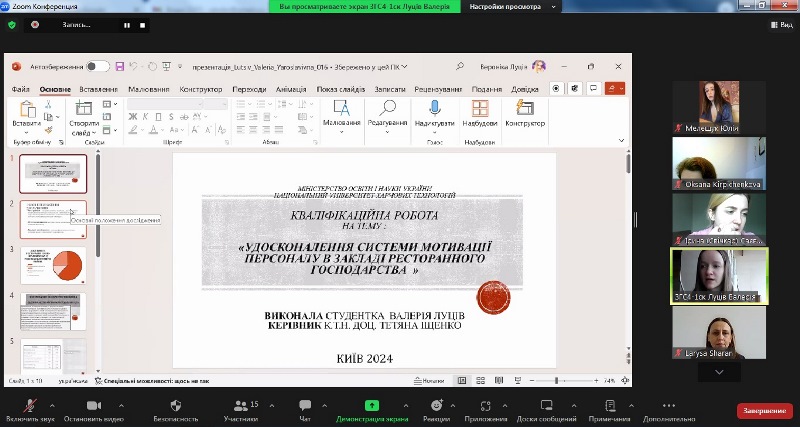Start sharing with Демонстрация экрана

pyautogui.click(x=372, y=411)
